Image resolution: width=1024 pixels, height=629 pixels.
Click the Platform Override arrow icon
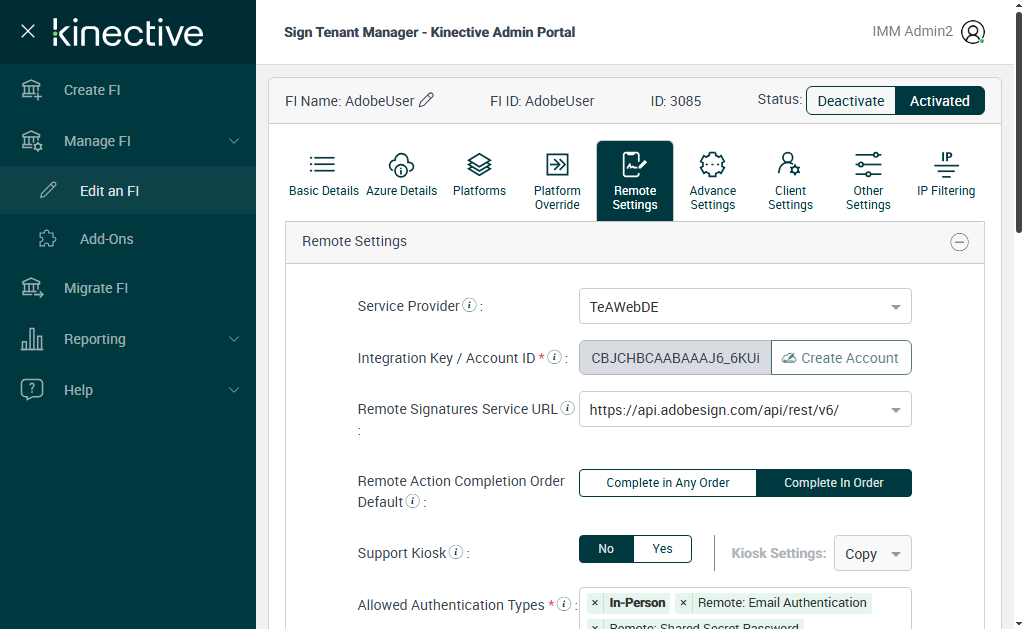tap(557, 165)
